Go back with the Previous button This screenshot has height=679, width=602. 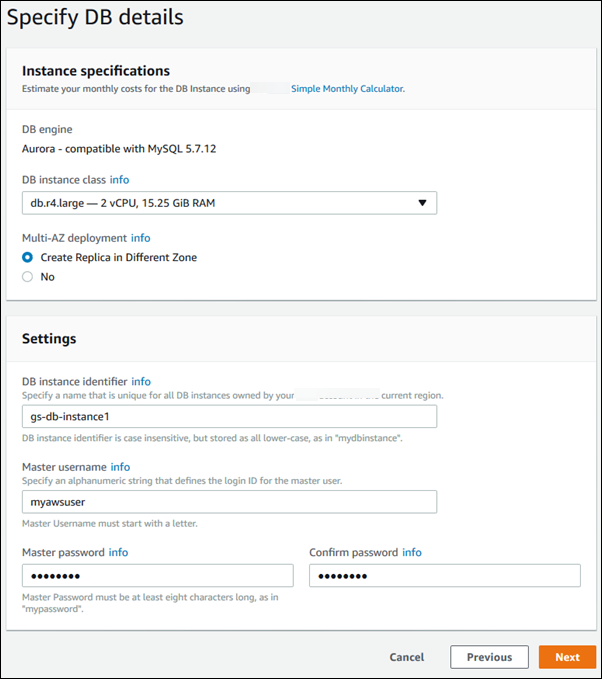click(x=489, y=657)
